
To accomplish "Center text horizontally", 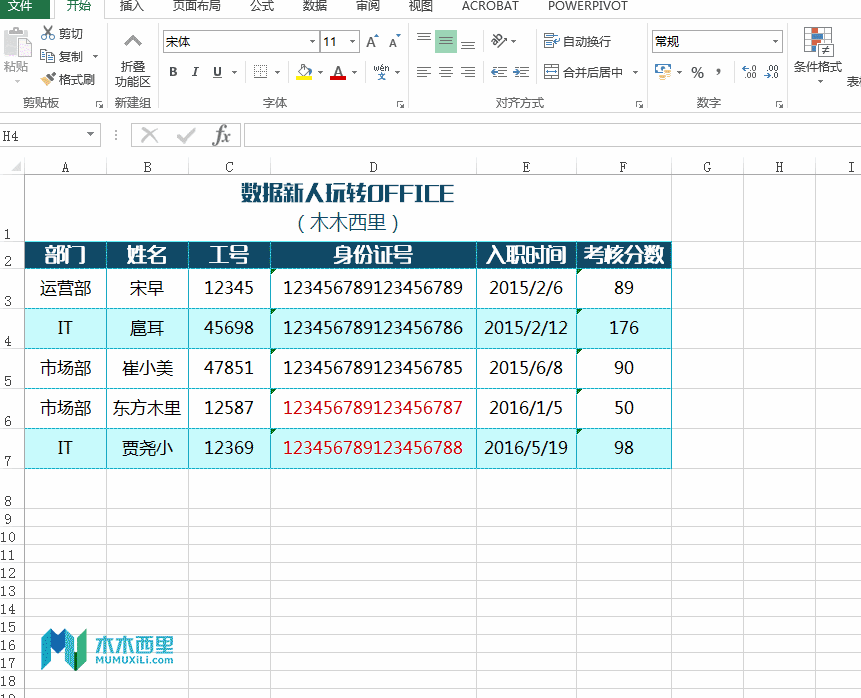I will [446, 72].
